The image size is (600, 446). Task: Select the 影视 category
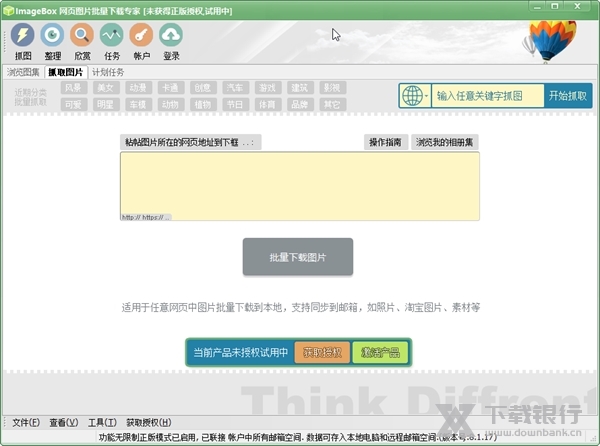(x=333, y=88)
